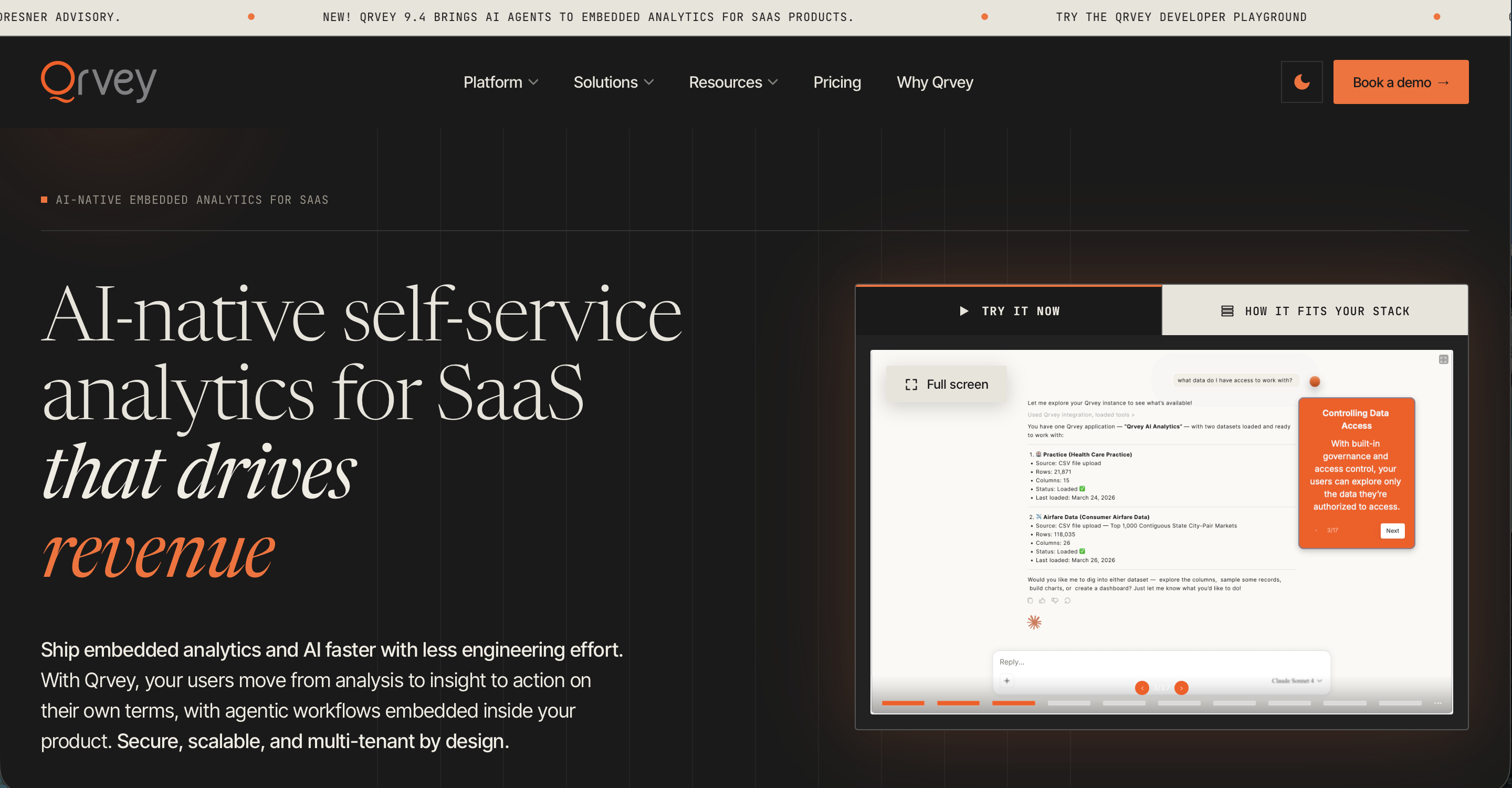This screenshot has width=1512, height=788.
Task: Open the Try the Qrvey Developer Playground link
Action: tap(1181, 17)
